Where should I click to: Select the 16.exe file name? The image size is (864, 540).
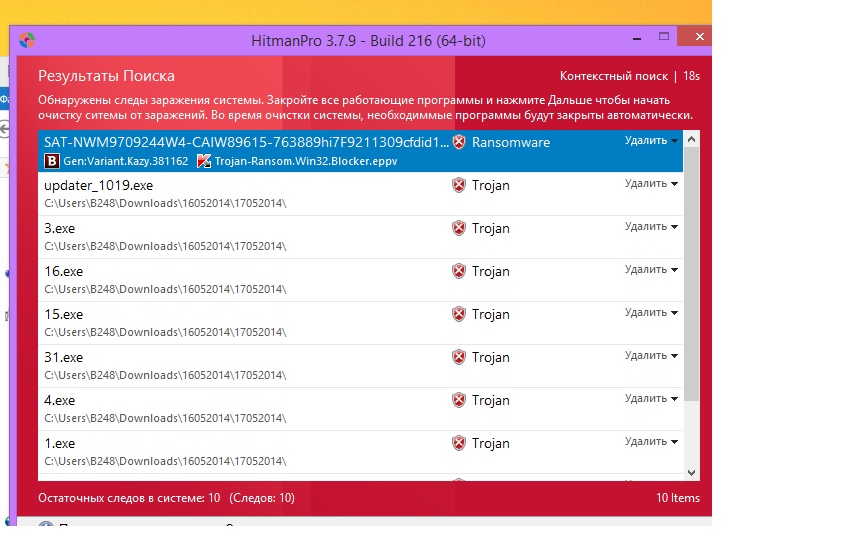click(63, 271)
